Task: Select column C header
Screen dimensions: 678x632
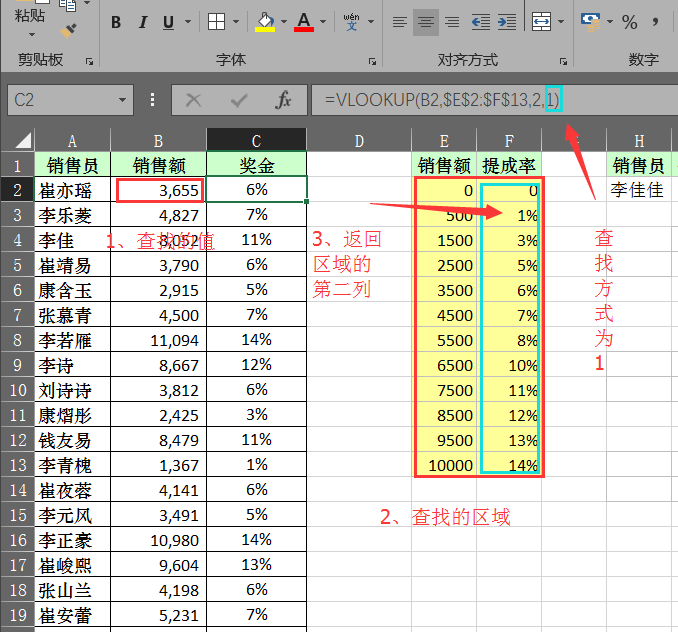Action: (256, 140)
